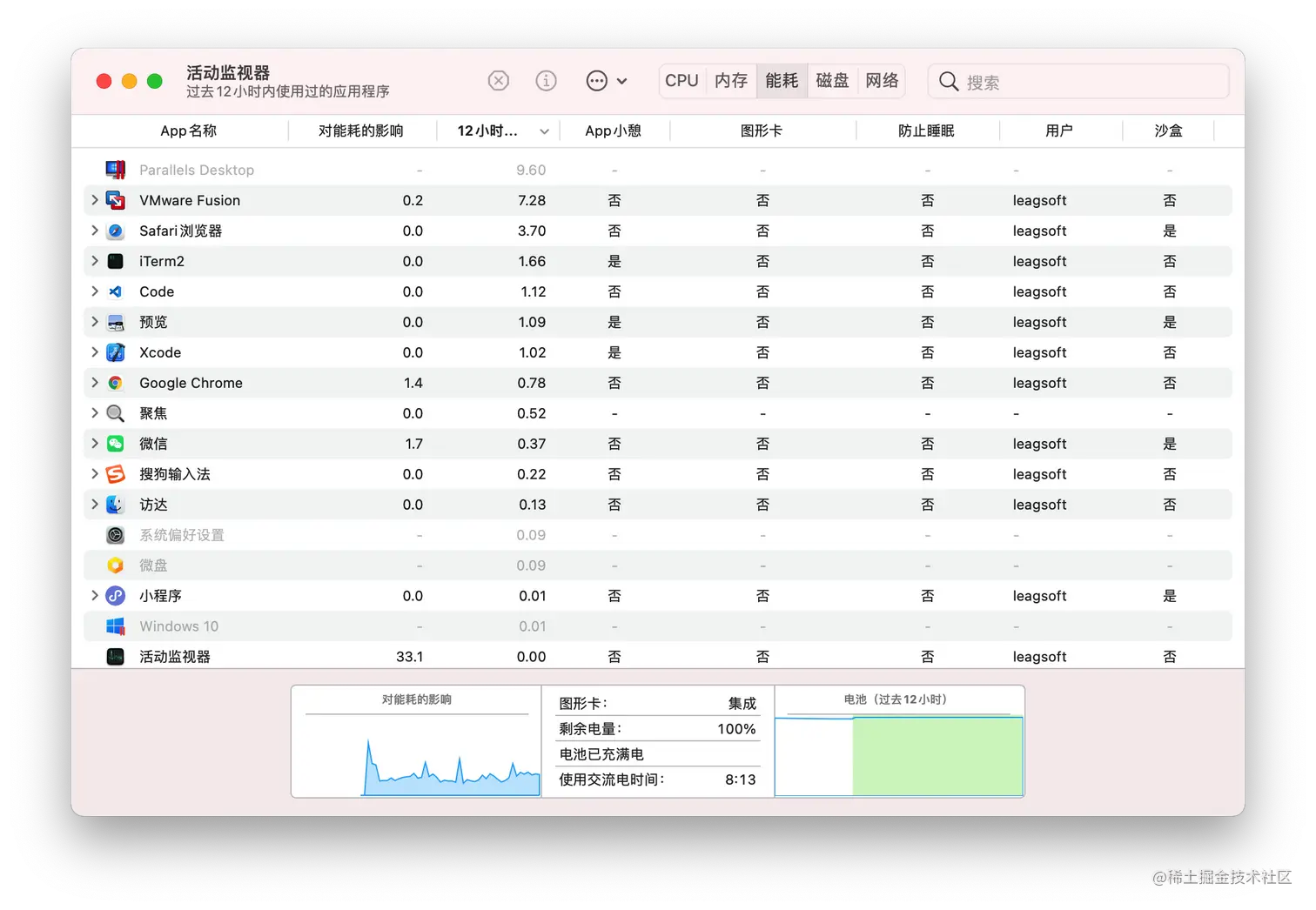Sort by App名称 column header
The height and width of the screenshot is (910, 1316).
click(x=188, y=130)
